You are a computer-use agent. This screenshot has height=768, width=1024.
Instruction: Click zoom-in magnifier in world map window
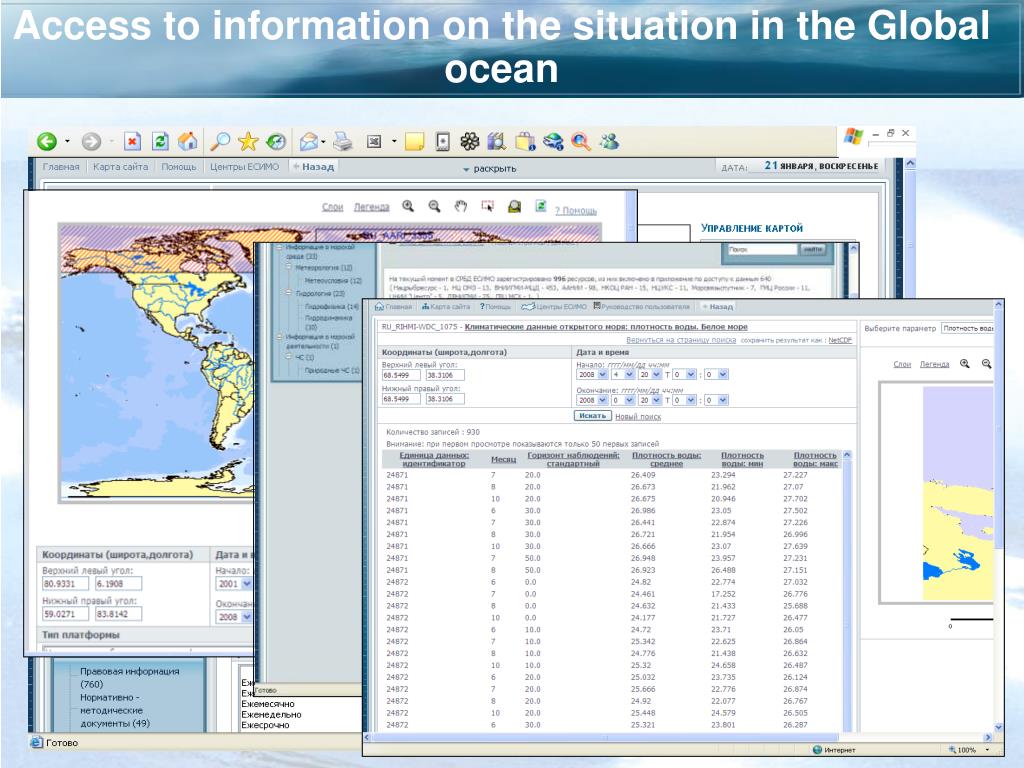coord(408,206)
